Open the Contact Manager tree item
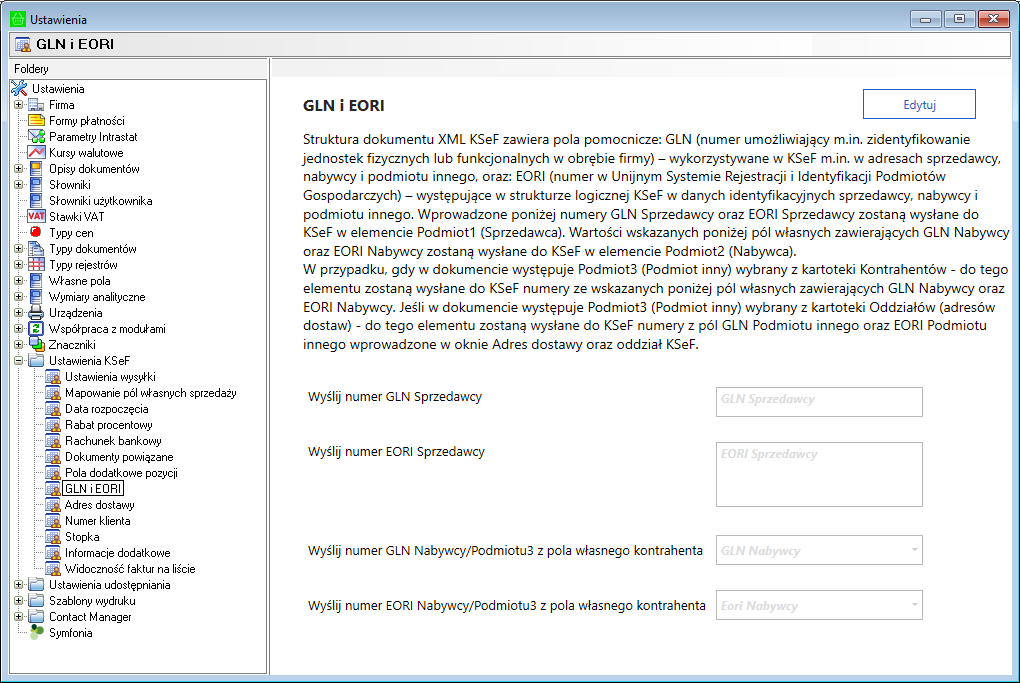 90,617
